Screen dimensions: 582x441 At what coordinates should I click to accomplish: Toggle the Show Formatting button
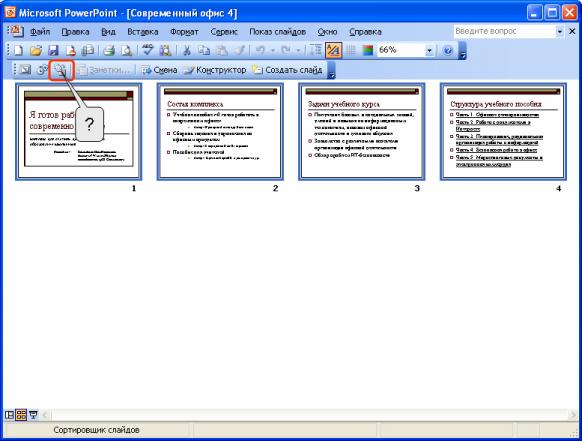pyautogui.click(x=333, y=50)
